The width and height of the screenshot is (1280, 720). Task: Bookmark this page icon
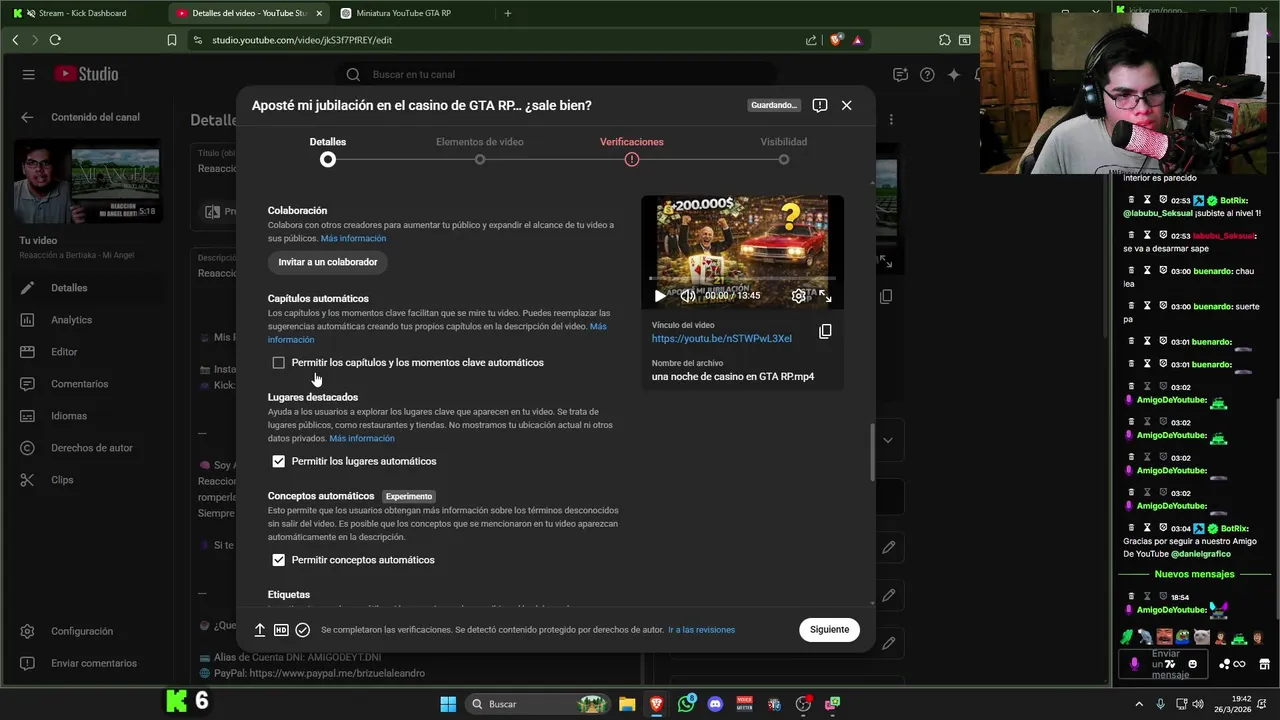[x=172, y=40]
